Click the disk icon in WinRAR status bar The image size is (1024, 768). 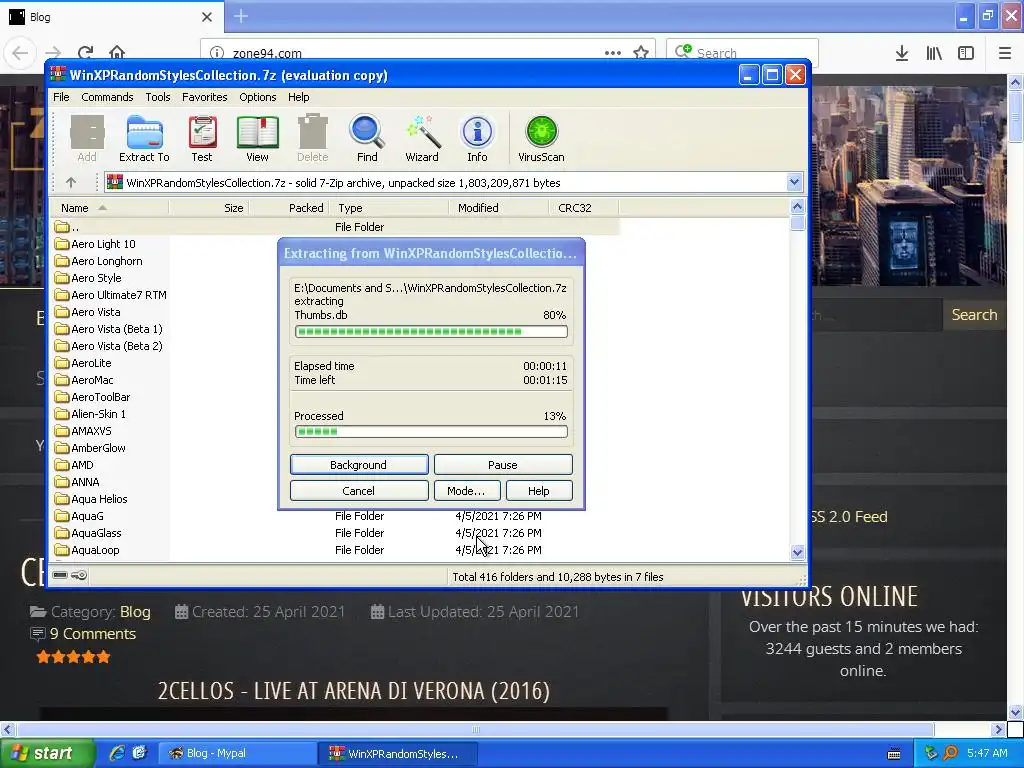tap(60, 575)
